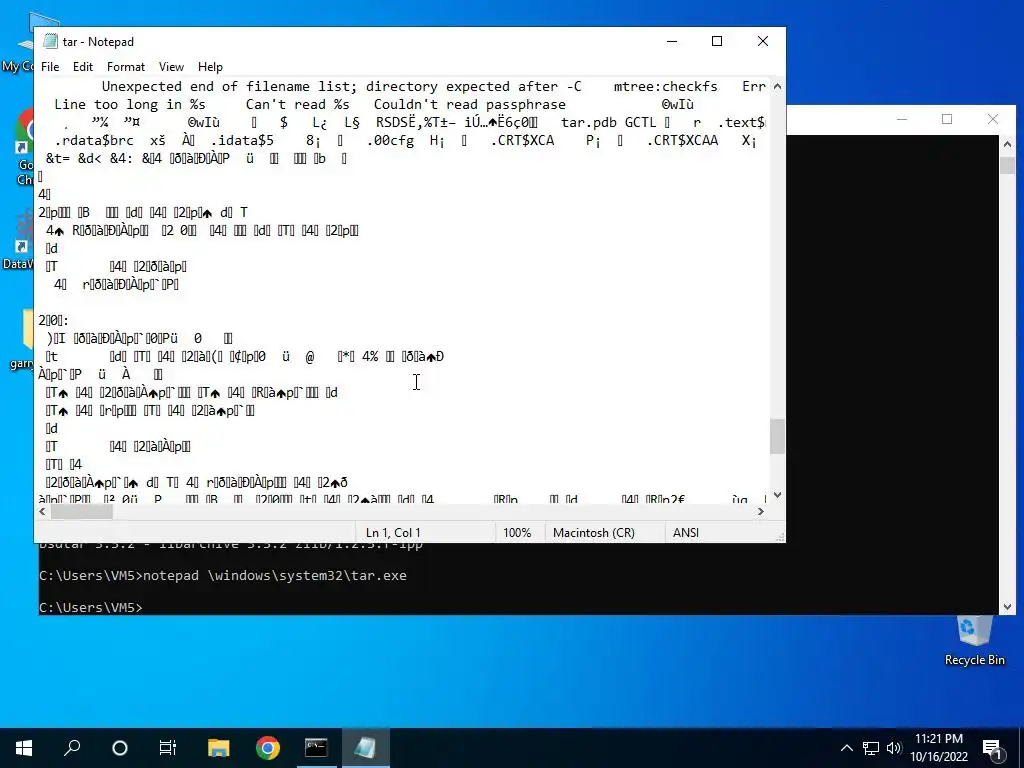Image resolution: width=1024 pixels, height=768 pixels.
Task: Open Task View from the taskbar
Action: 168,747
